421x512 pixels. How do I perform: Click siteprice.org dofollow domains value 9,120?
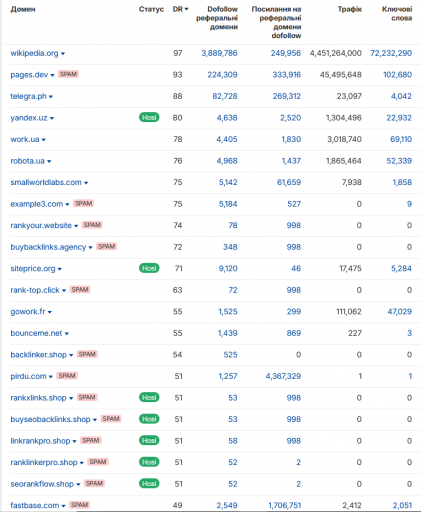pos(228,269)
